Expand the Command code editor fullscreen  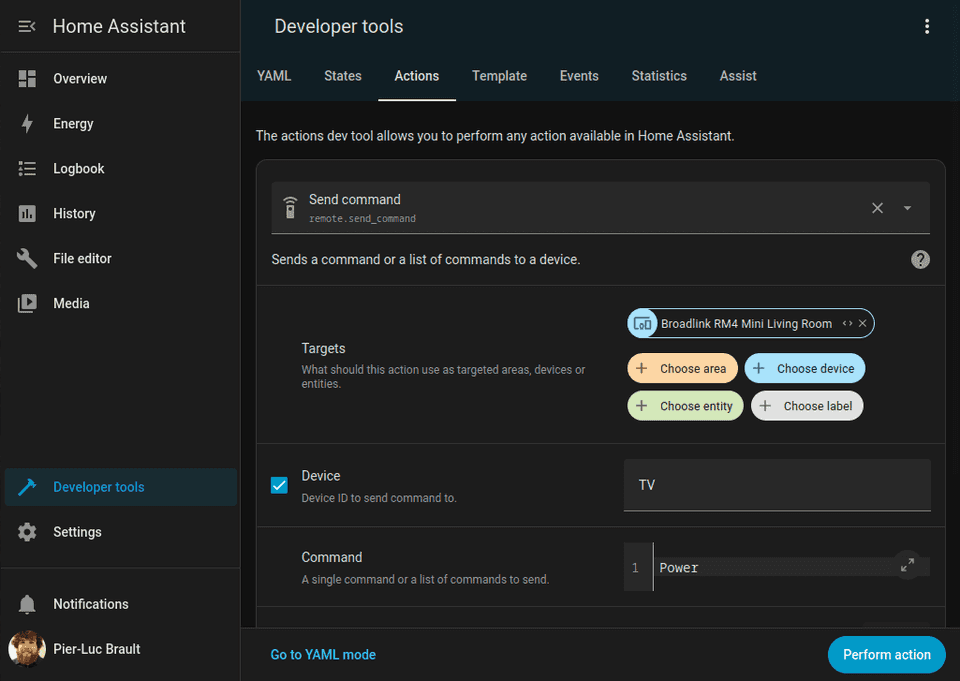[908, 565]
